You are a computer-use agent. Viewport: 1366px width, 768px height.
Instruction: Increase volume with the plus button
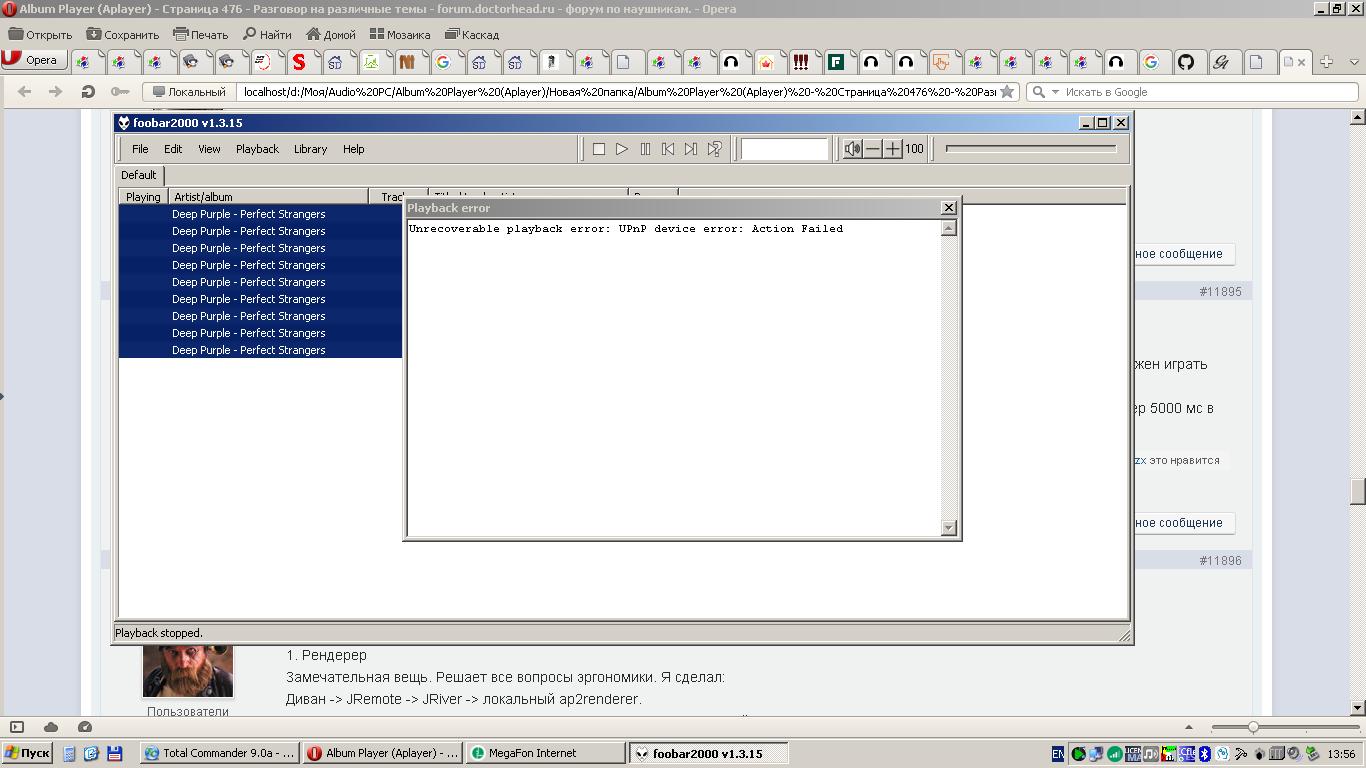click(x=892, y=149)
